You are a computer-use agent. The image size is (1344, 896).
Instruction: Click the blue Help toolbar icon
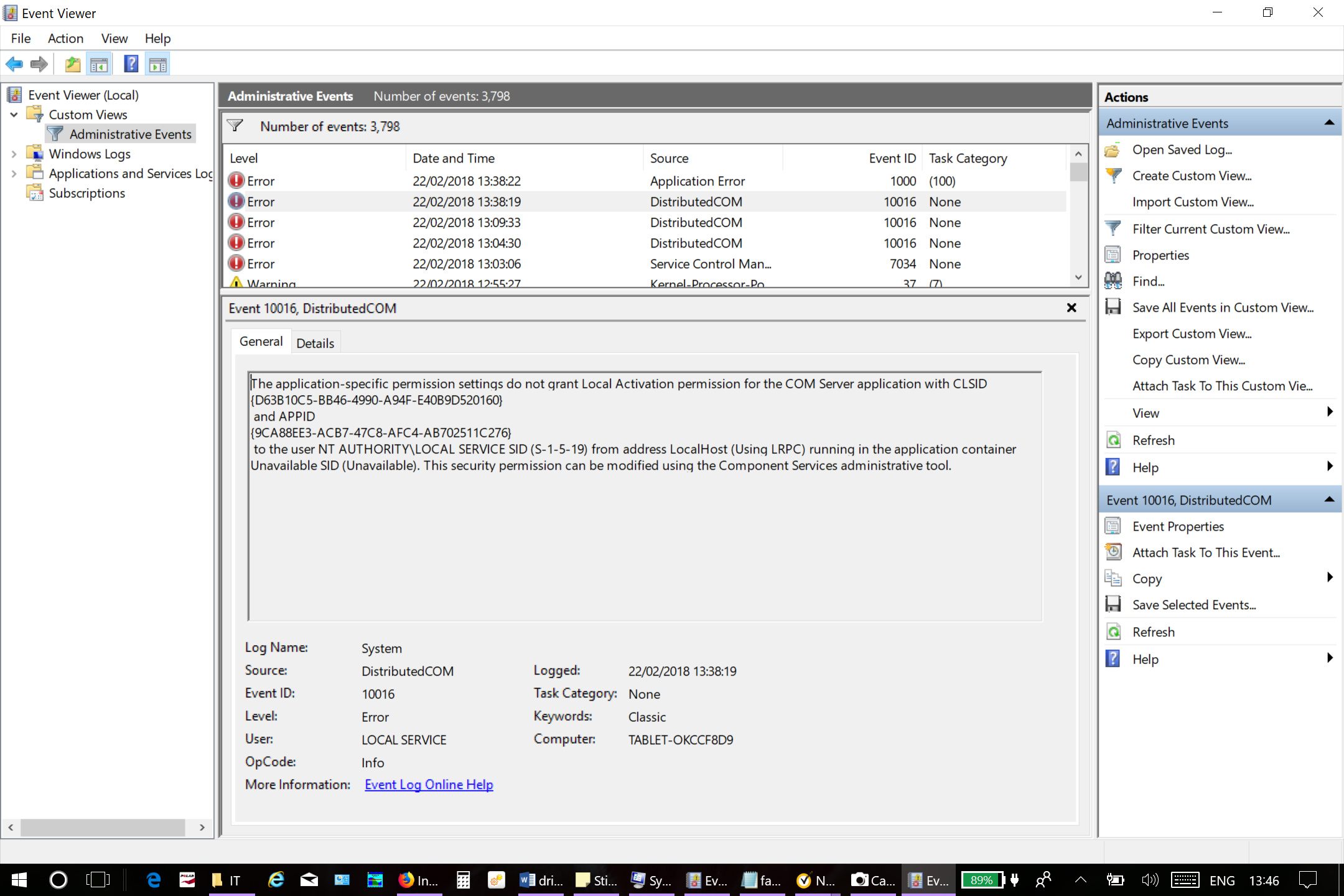coord(131,64)
